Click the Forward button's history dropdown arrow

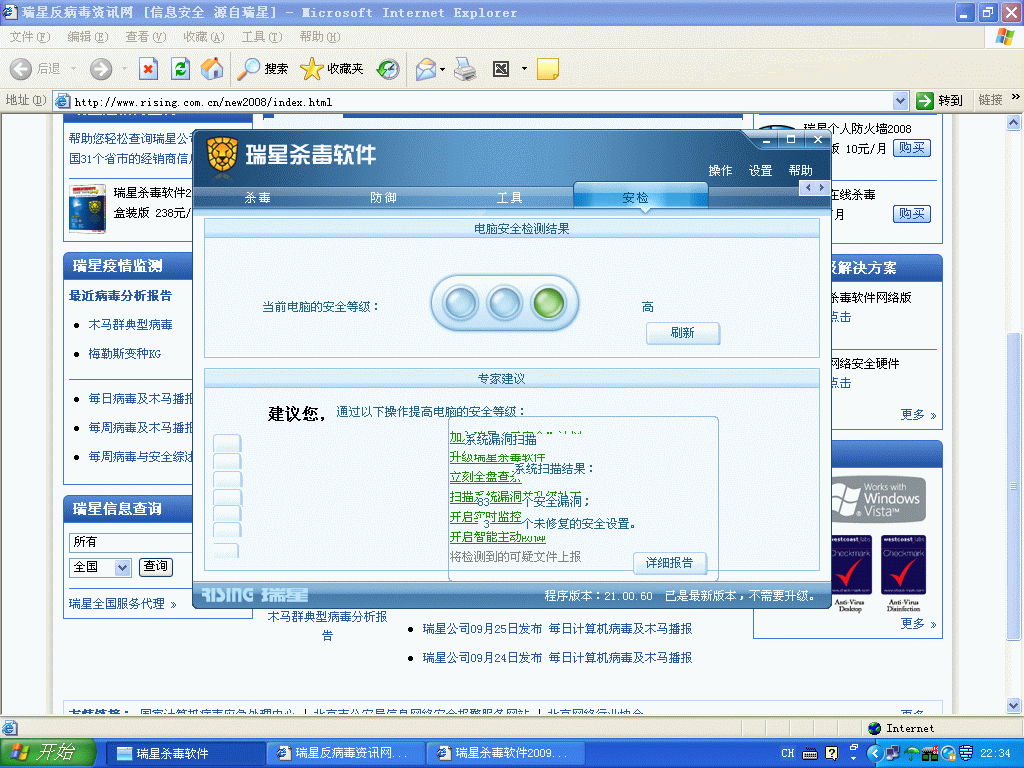tap(124, 69)
